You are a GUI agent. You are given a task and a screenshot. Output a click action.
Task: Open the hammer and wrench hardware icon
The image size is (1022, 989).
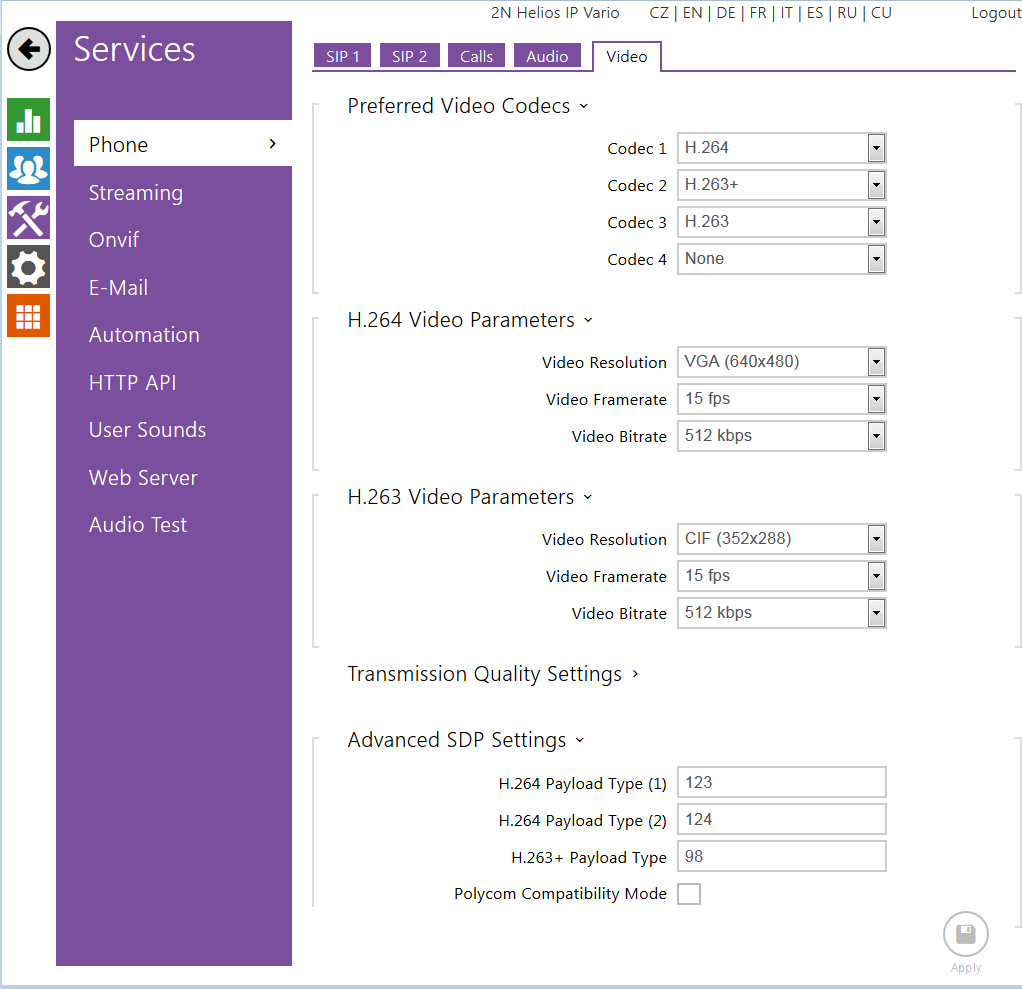pos(28,217)
